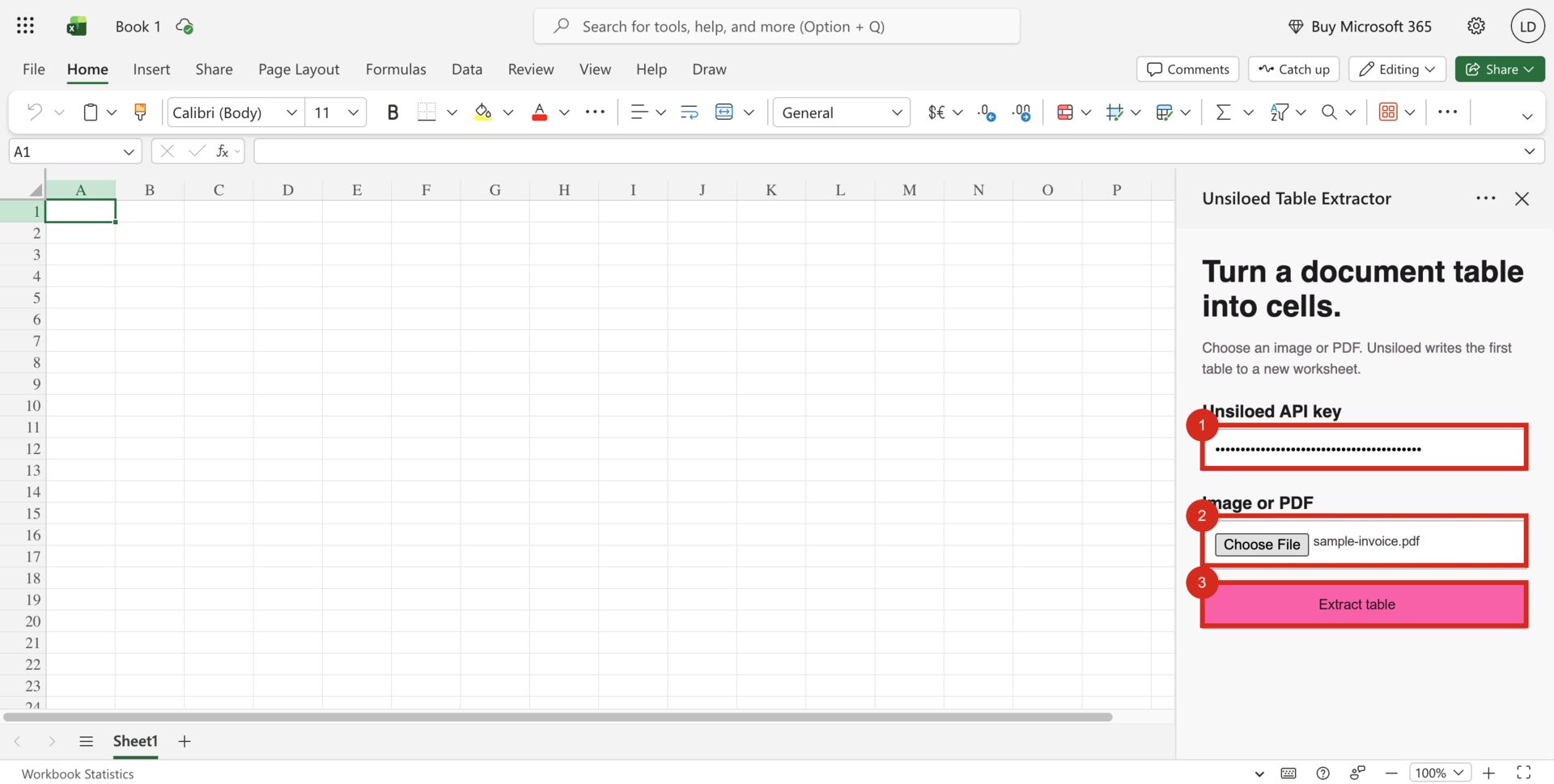The image size is (1554, 784).
Task: Click Find and Select magnifier icon
Action: coord(1329,112)
